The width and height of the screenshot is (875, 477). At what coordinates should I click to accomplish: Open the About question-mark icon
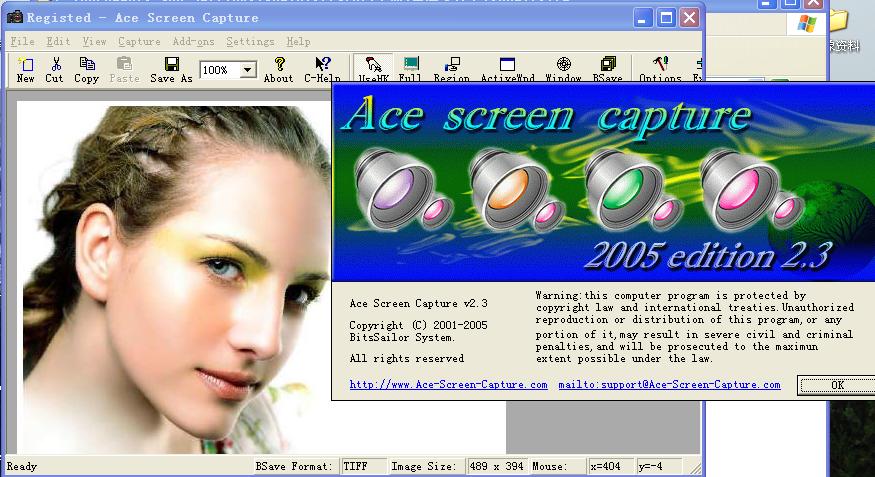point(278,70)
